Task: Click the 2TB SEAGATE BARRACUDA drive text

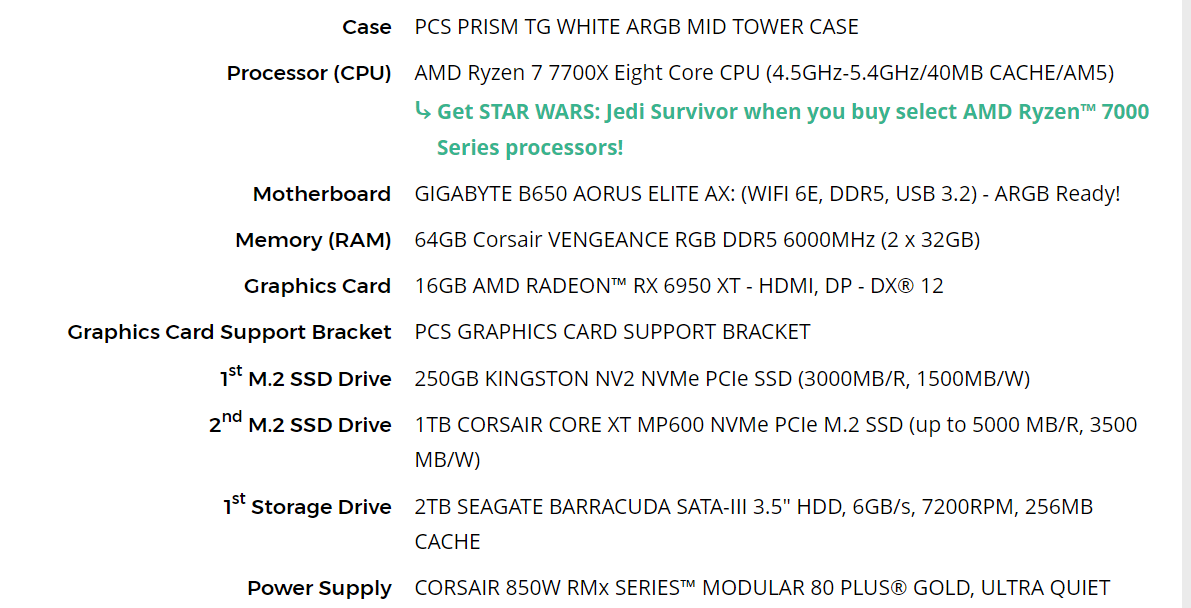Action: [753, 524]
